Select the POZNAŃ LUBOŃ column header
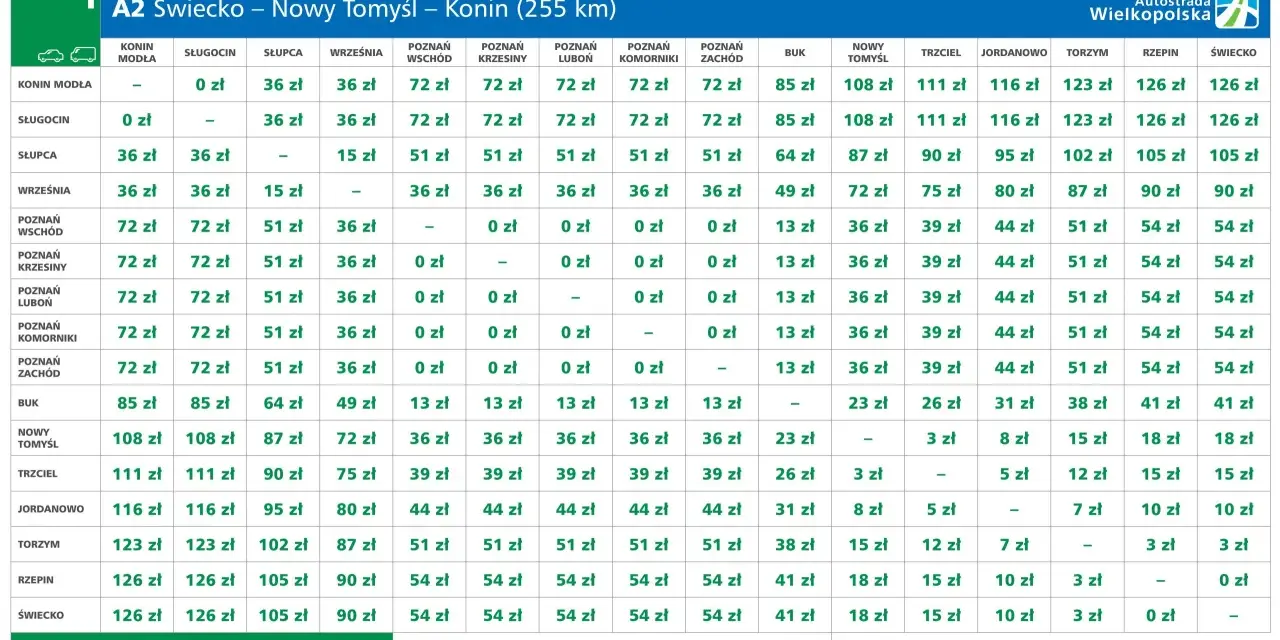Viewport: 1280px width, 640px height. pos(575,52)
